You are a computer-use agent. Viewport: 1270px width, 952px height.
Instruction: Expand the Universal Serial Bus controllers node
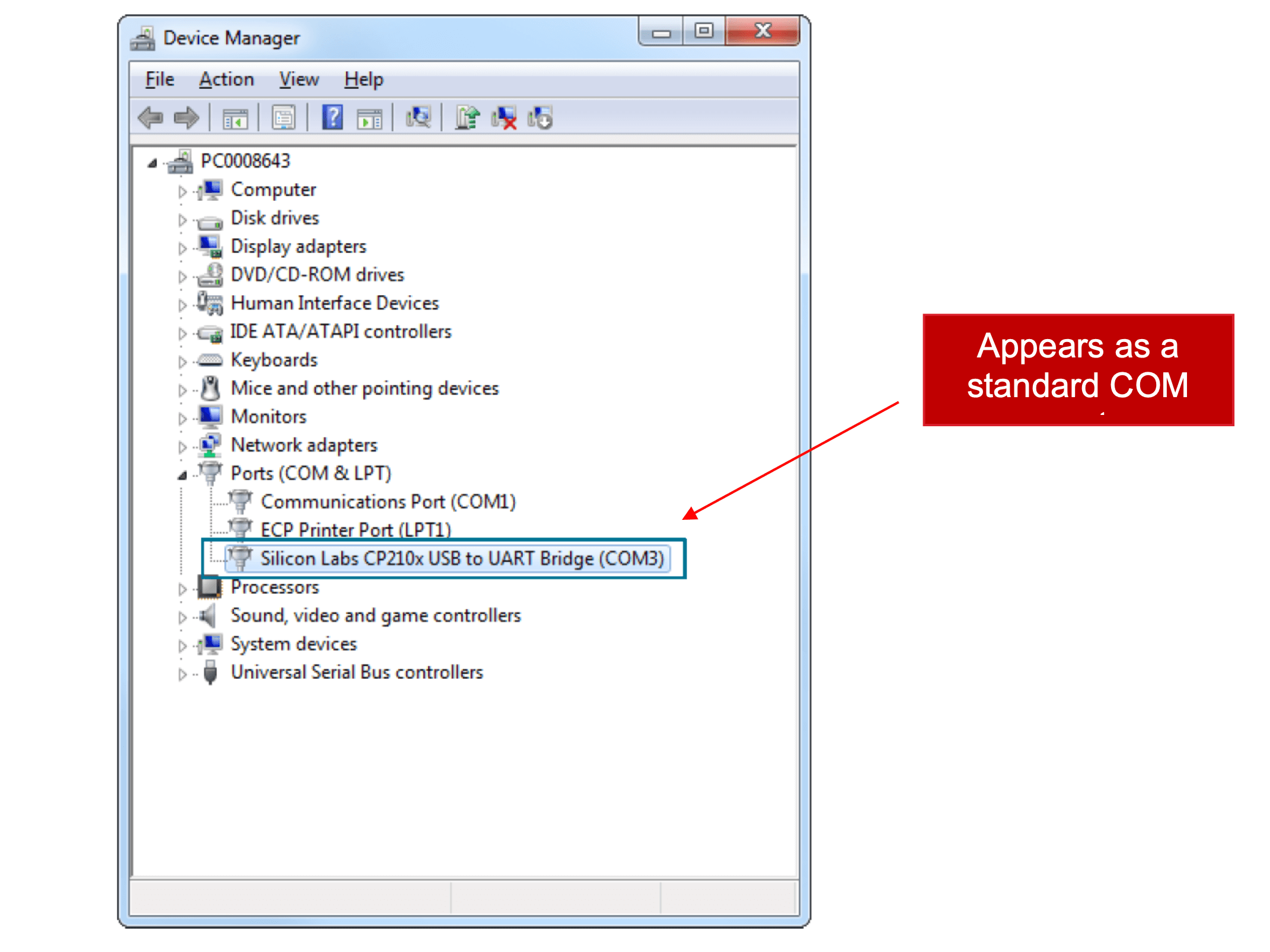[x=182, y=673]
